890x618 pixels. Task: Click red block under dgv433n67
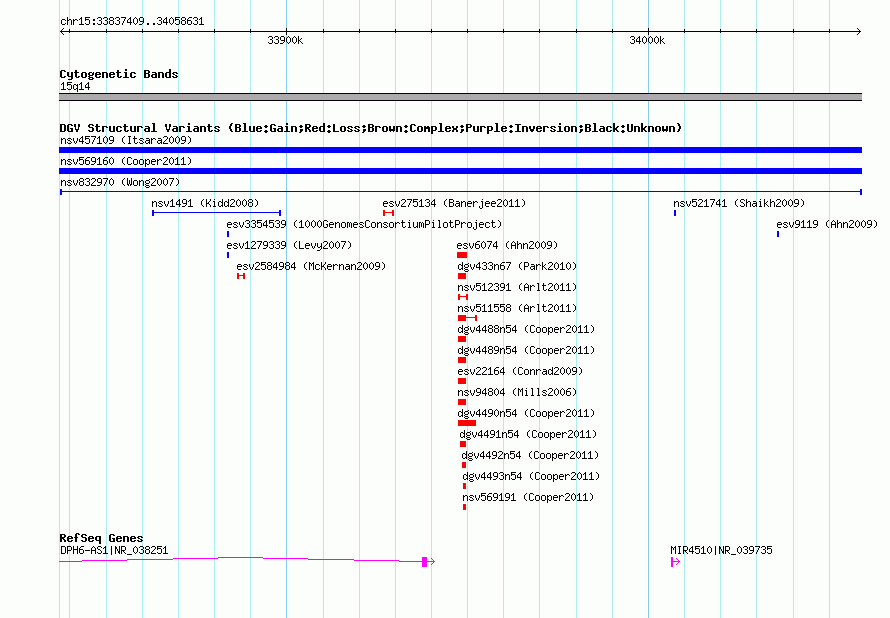point(462,276)
